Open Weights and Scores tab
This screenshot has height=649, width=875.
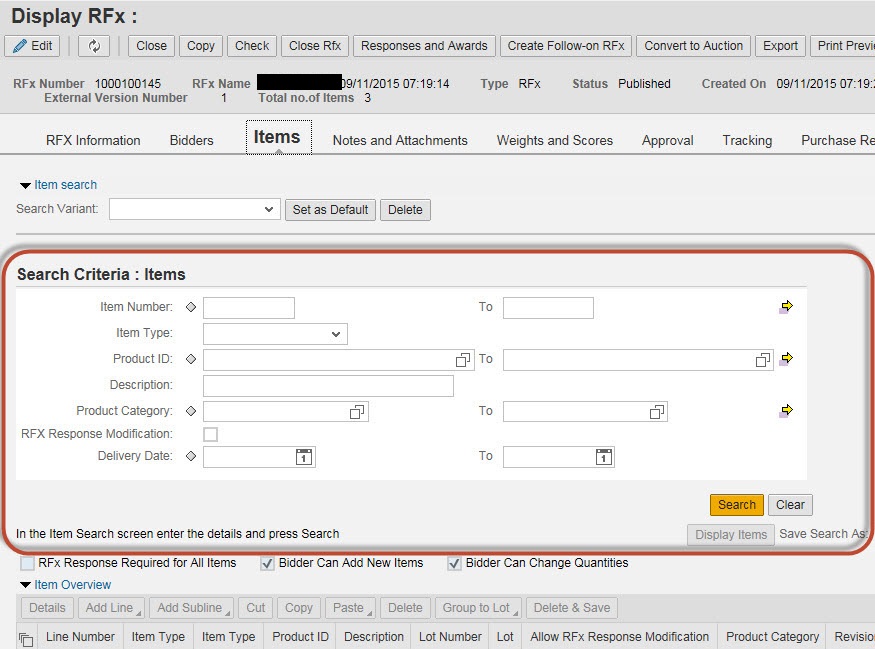(555, 140)
